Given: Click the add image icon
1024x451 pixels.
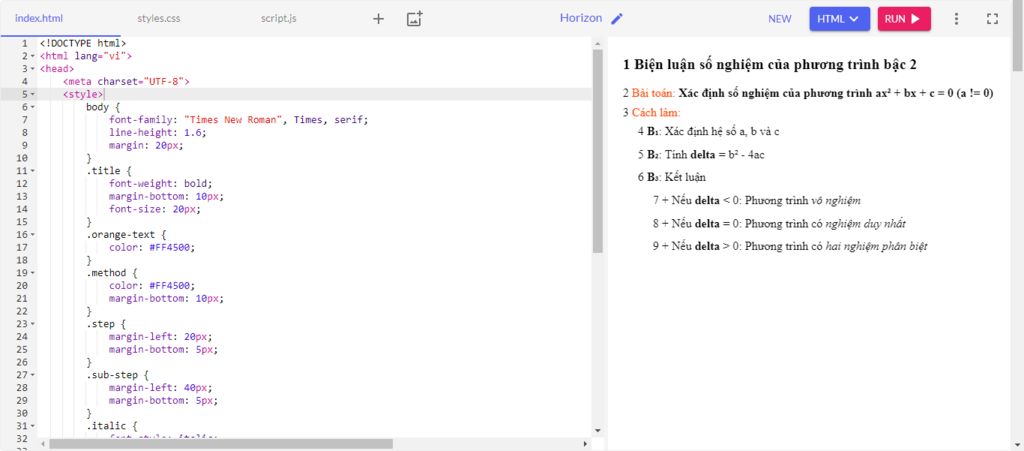Looking at the screenshot, I should pyautogui.click(x=414, y=18).
